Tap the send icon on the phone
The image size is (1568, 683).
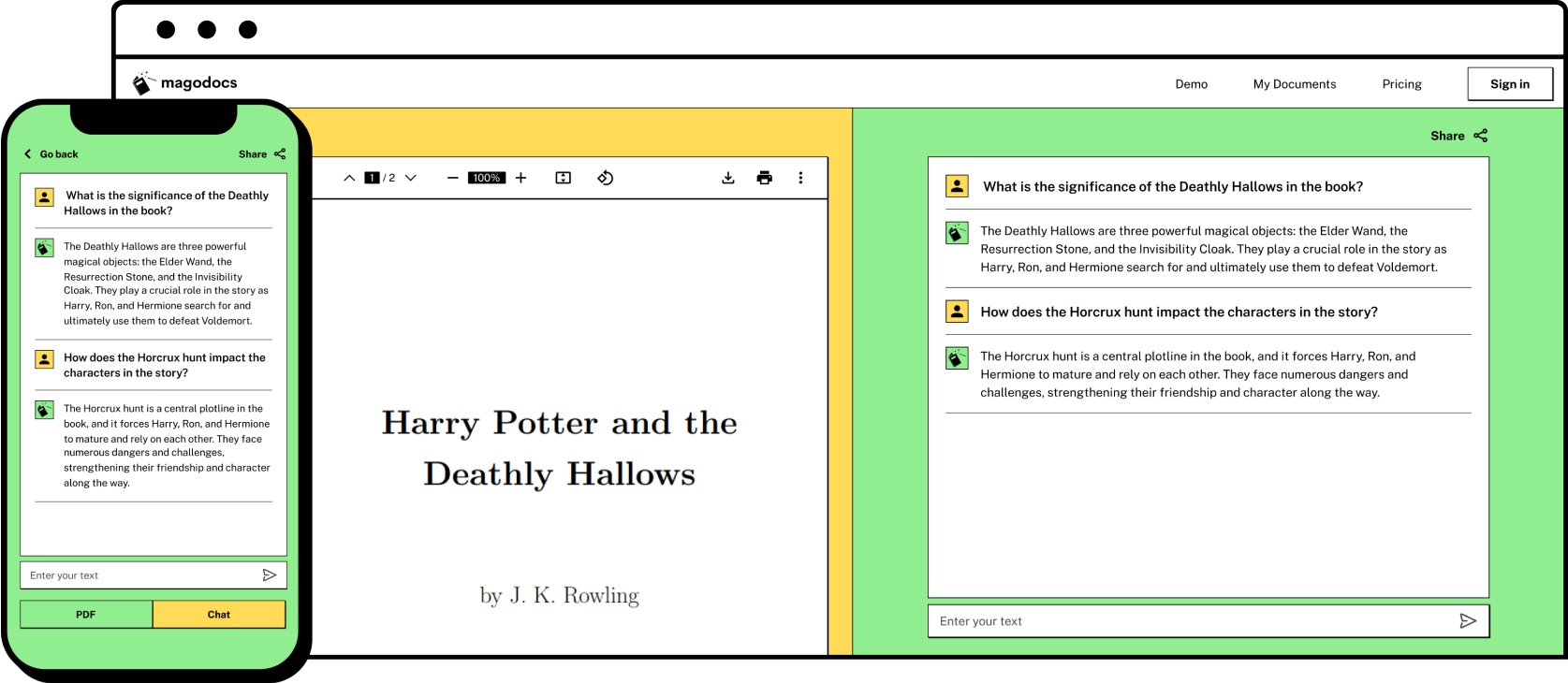pos(270,575)
